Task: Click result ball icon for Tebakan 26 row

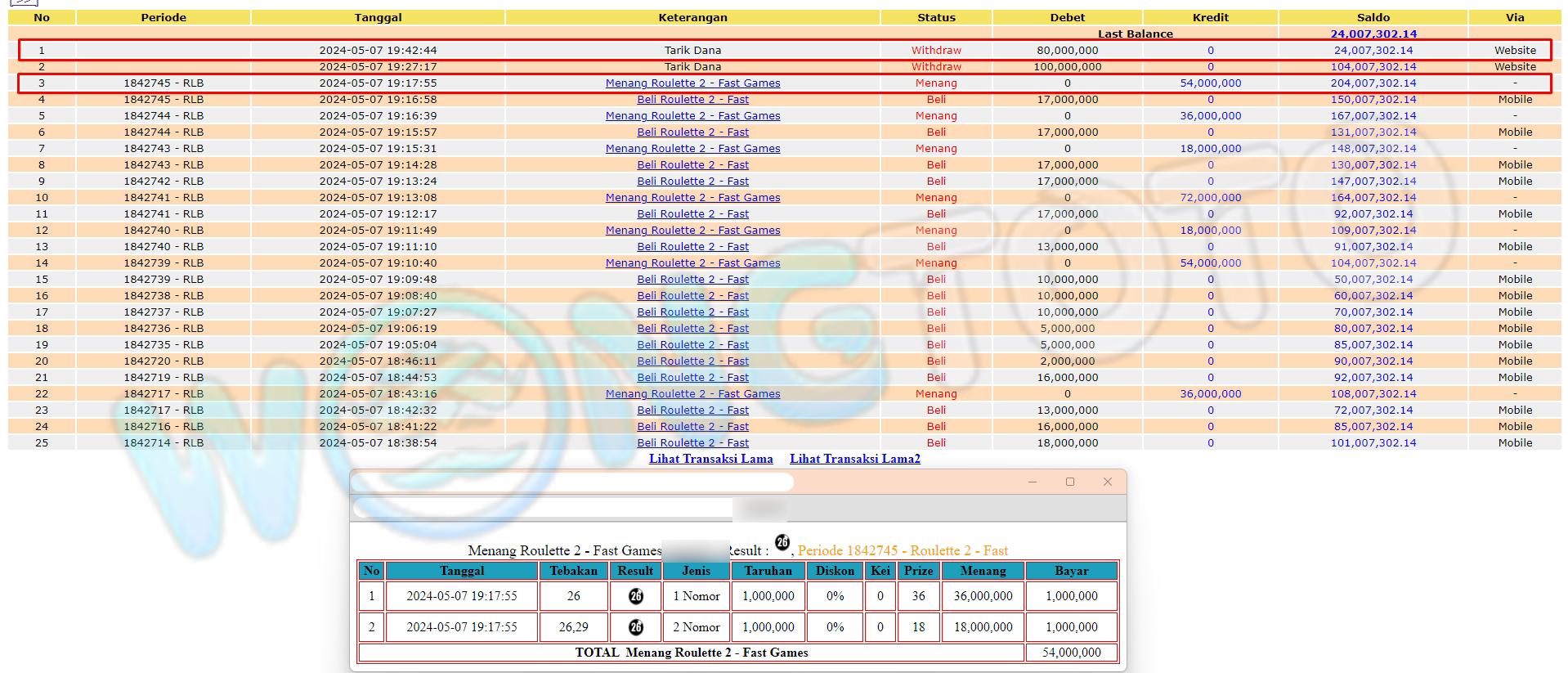Action: point(635,596)
